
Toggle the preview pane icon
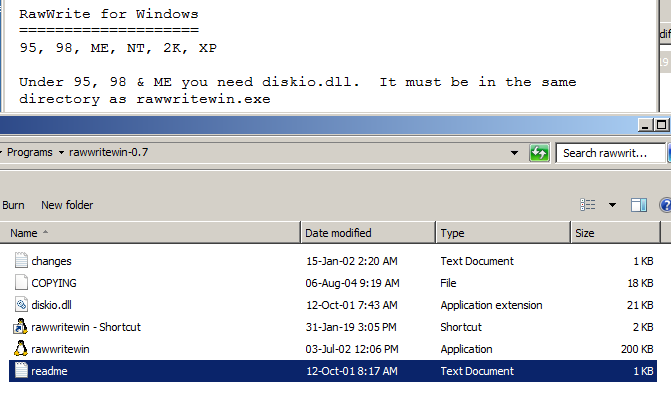point(638,205)
